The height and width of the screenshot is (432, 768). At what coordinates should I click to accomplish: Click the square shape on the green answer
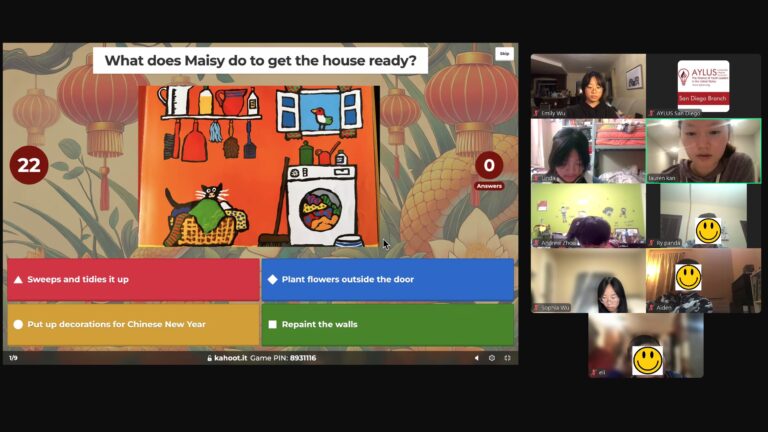coord(273,324)
